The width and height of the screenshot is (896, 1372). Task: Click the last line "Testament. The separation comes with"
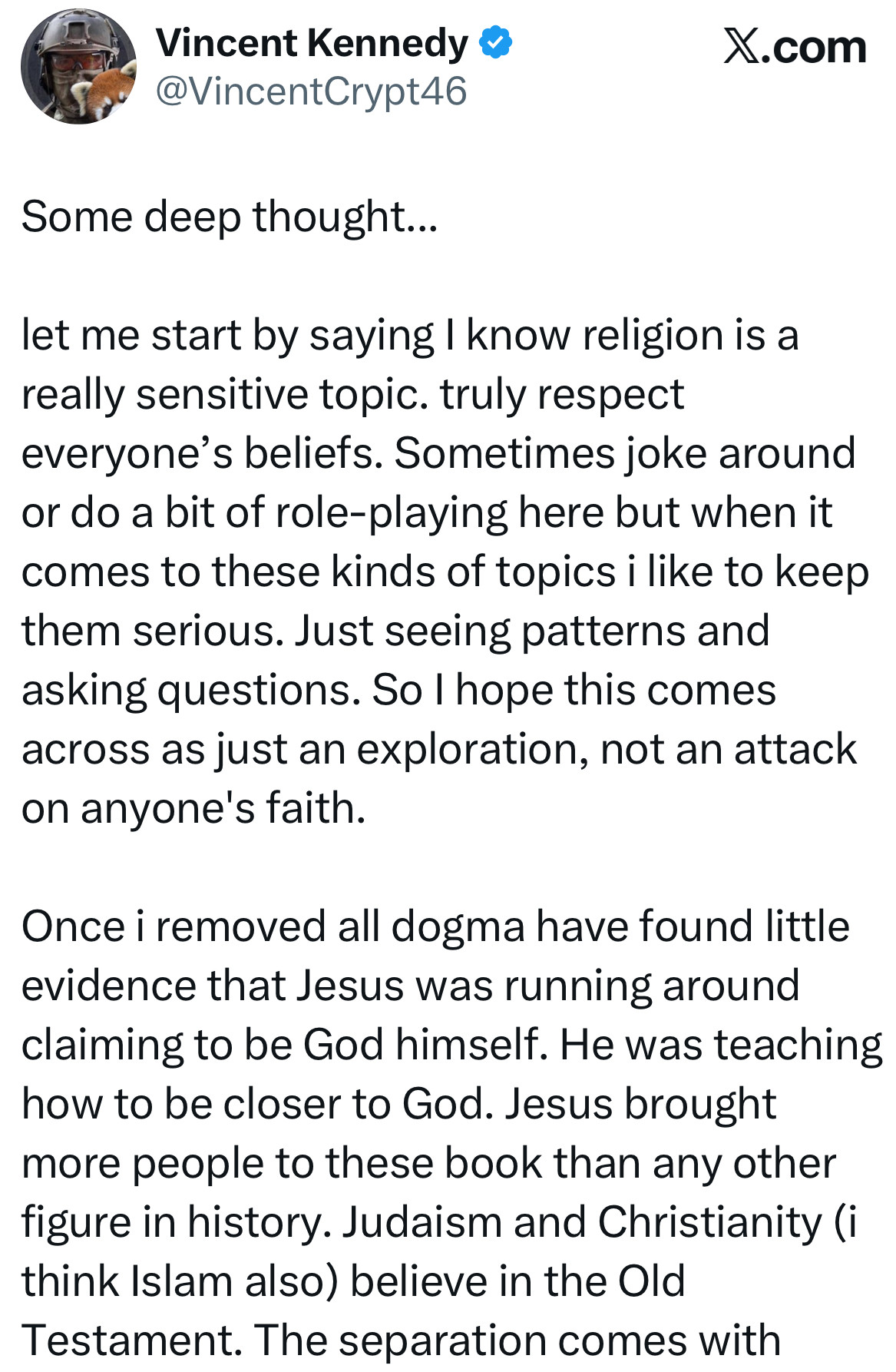coord(401,1341)
